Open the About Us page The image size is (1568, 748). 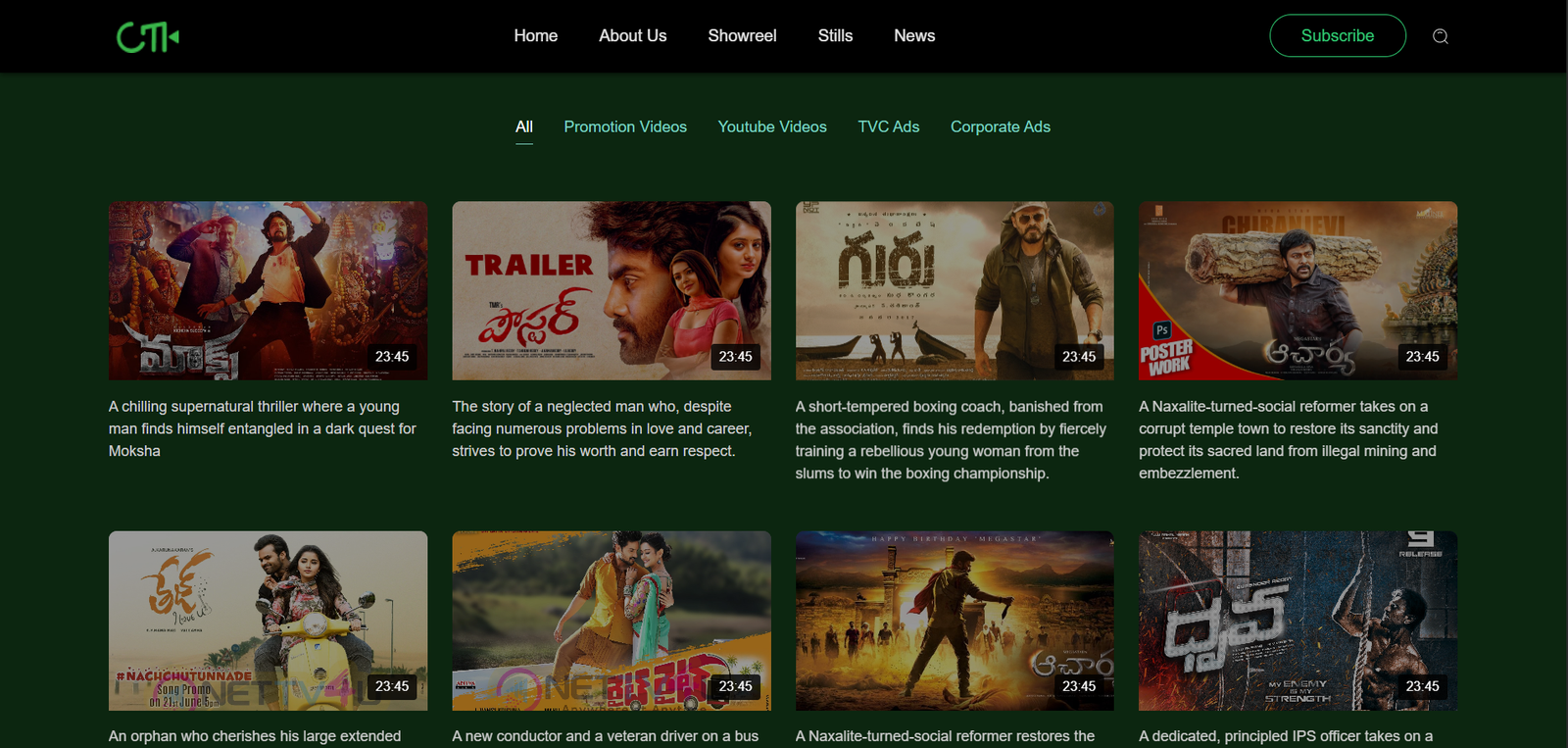coord(632,35)
